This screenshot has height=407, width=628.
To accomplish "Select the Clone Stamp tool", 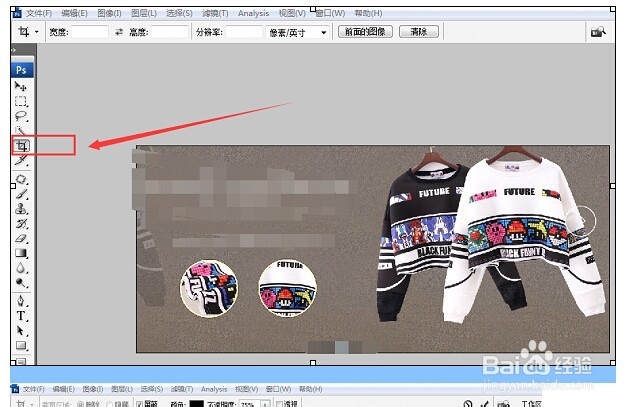I will pyautogui.click(x=20, y=209).
